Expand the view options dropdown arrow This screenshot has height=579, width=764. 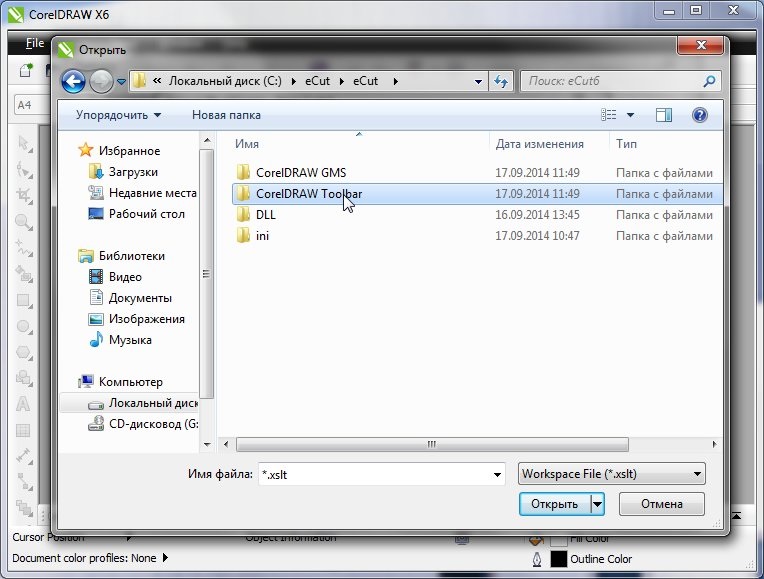630,115
